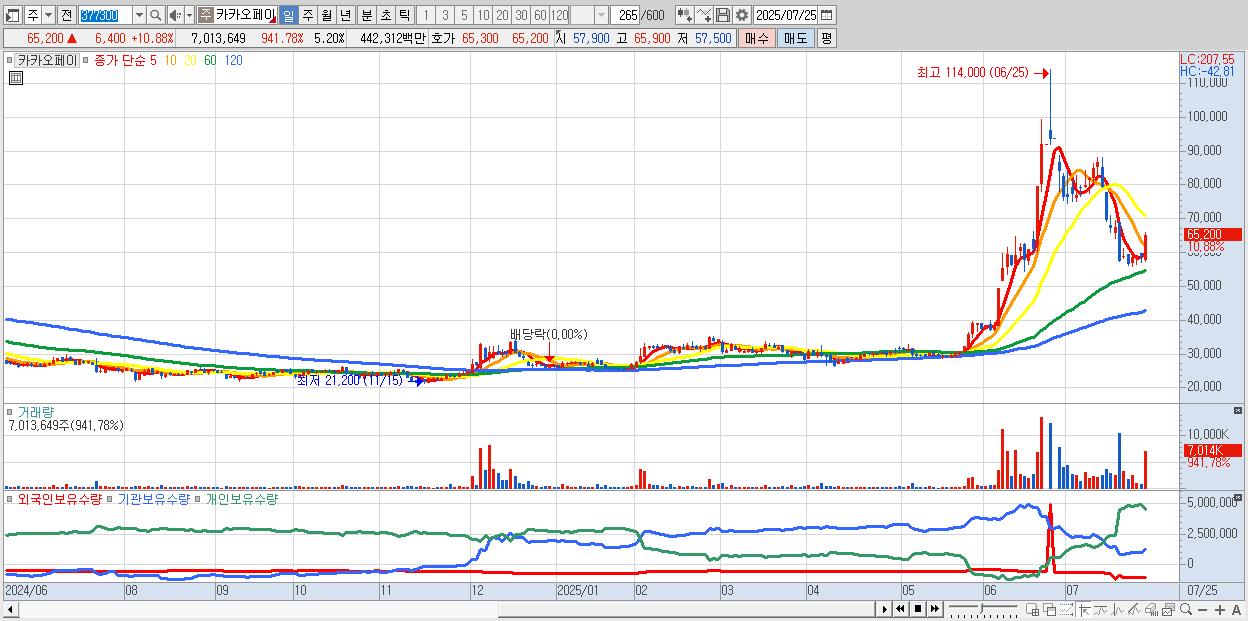Open the dropdown next to 주 button

48,15
